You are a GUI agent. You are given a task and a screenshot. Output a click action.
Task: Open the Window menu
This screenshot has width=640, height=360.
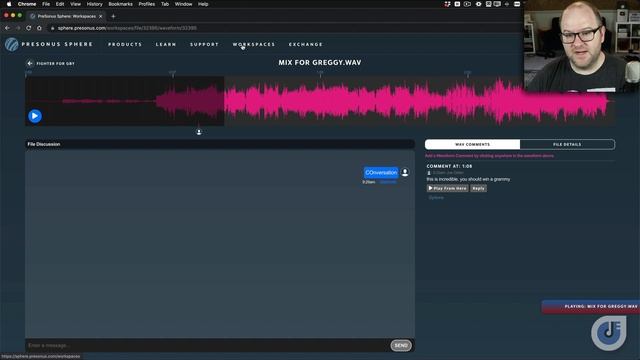(x=183, y=4)
